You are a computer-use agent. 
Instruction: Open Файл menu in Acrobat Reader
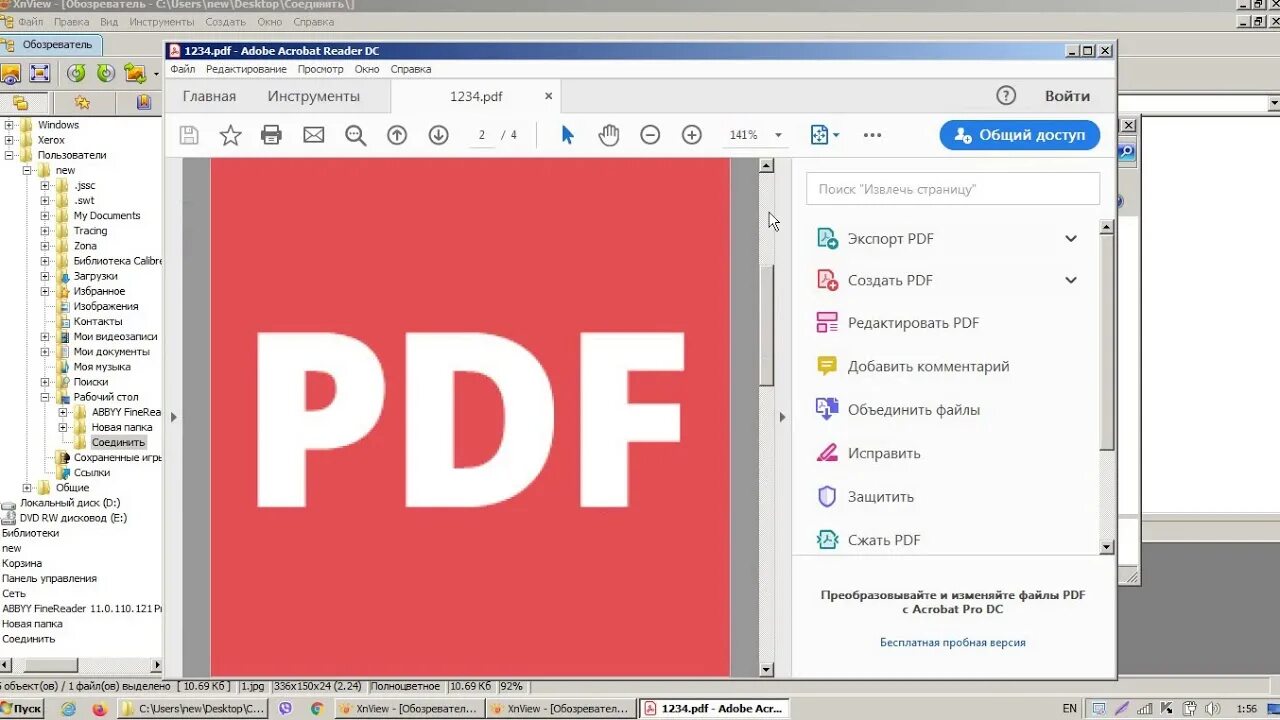[182, 69]
